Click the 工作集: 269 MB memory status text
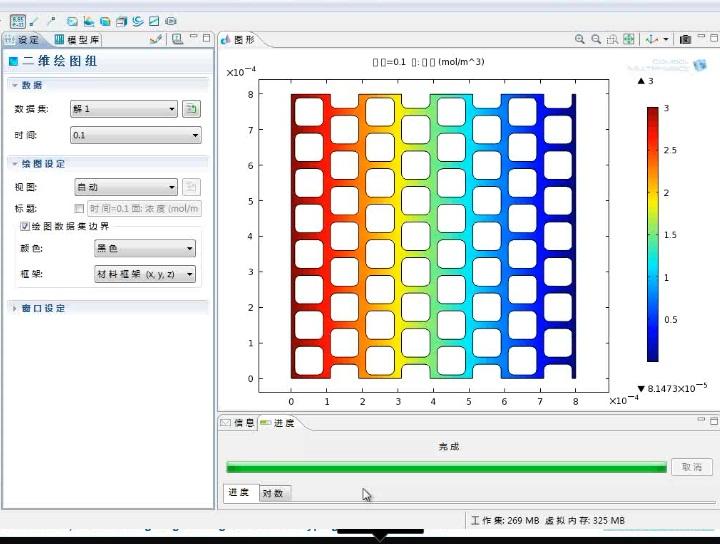720x544 pixels. (x=505, y=521)
